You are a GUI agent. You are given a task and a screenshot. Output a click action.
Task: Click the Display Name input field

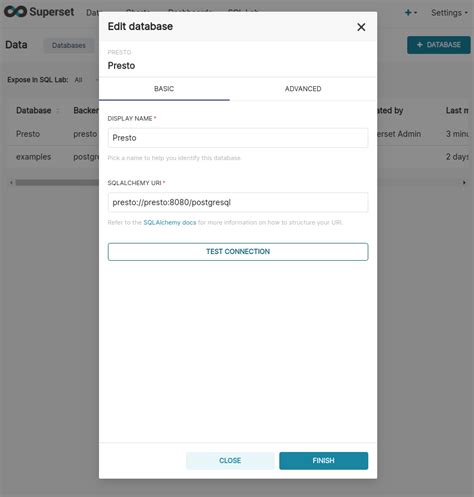[x=238, y=138]
